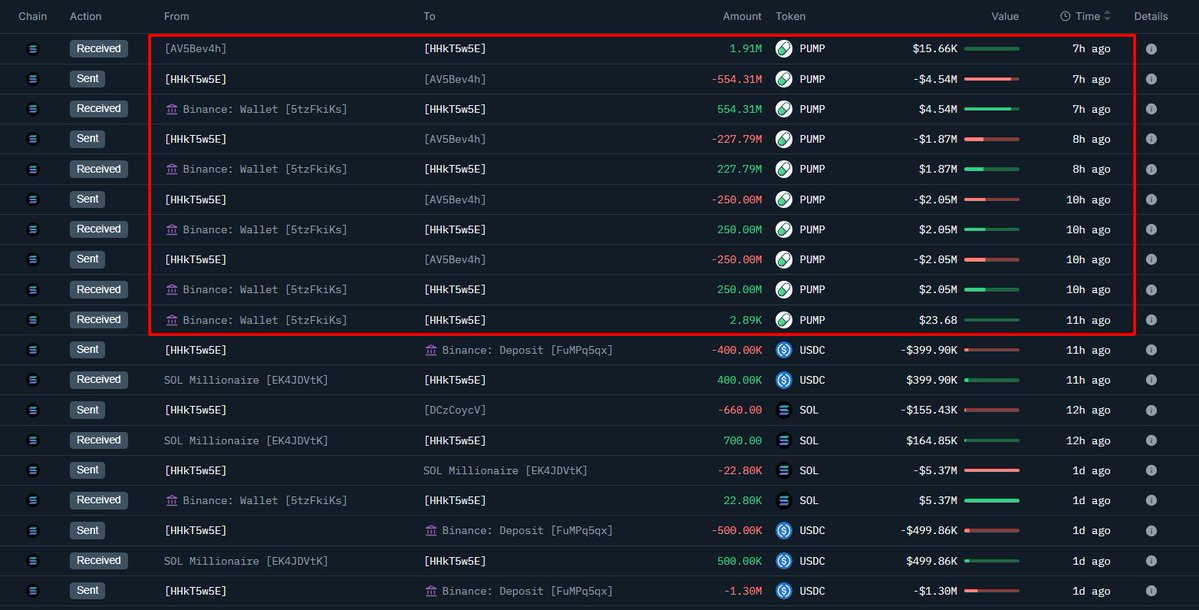The image size is (1199, 610).
Task: Click the Action column header
Action: coord(86,16)
